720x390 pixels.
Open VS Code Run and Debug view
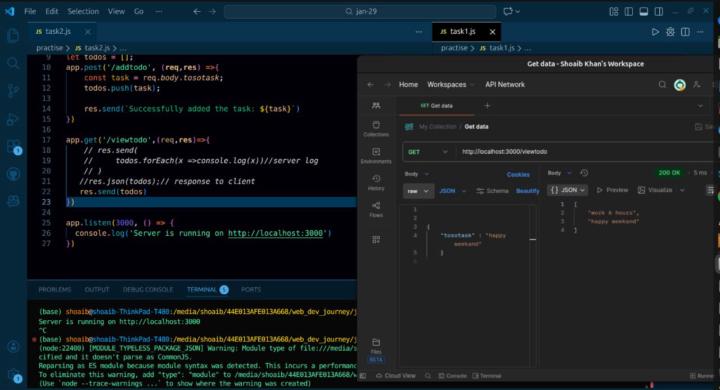pos(13,119)
